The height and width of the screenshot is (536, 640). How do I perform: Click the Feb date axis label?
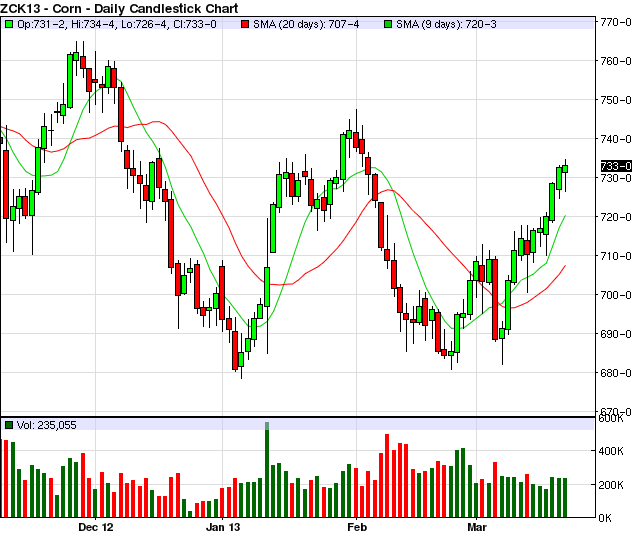pos(357,527)
